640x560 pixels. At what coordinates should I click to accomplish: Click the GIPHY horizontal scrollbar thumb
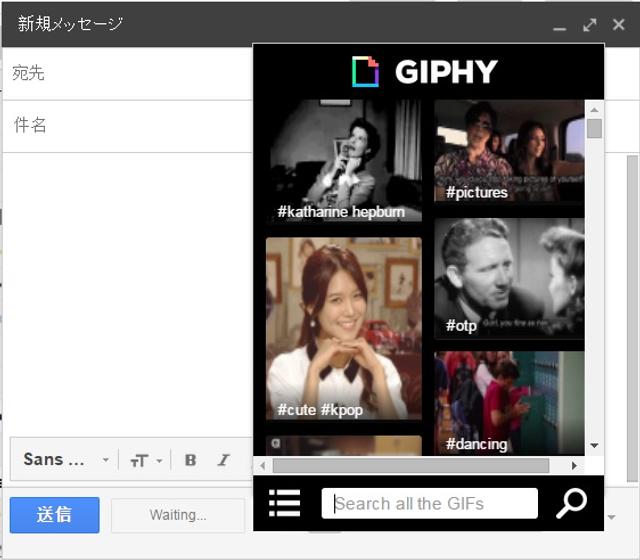(x=411, y=465)
